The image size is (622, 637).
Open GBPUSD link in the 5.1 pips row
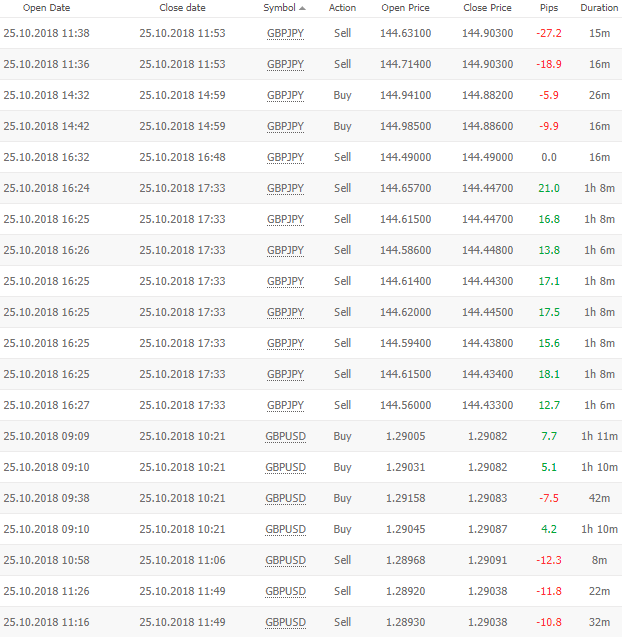[x=285, y=467]
